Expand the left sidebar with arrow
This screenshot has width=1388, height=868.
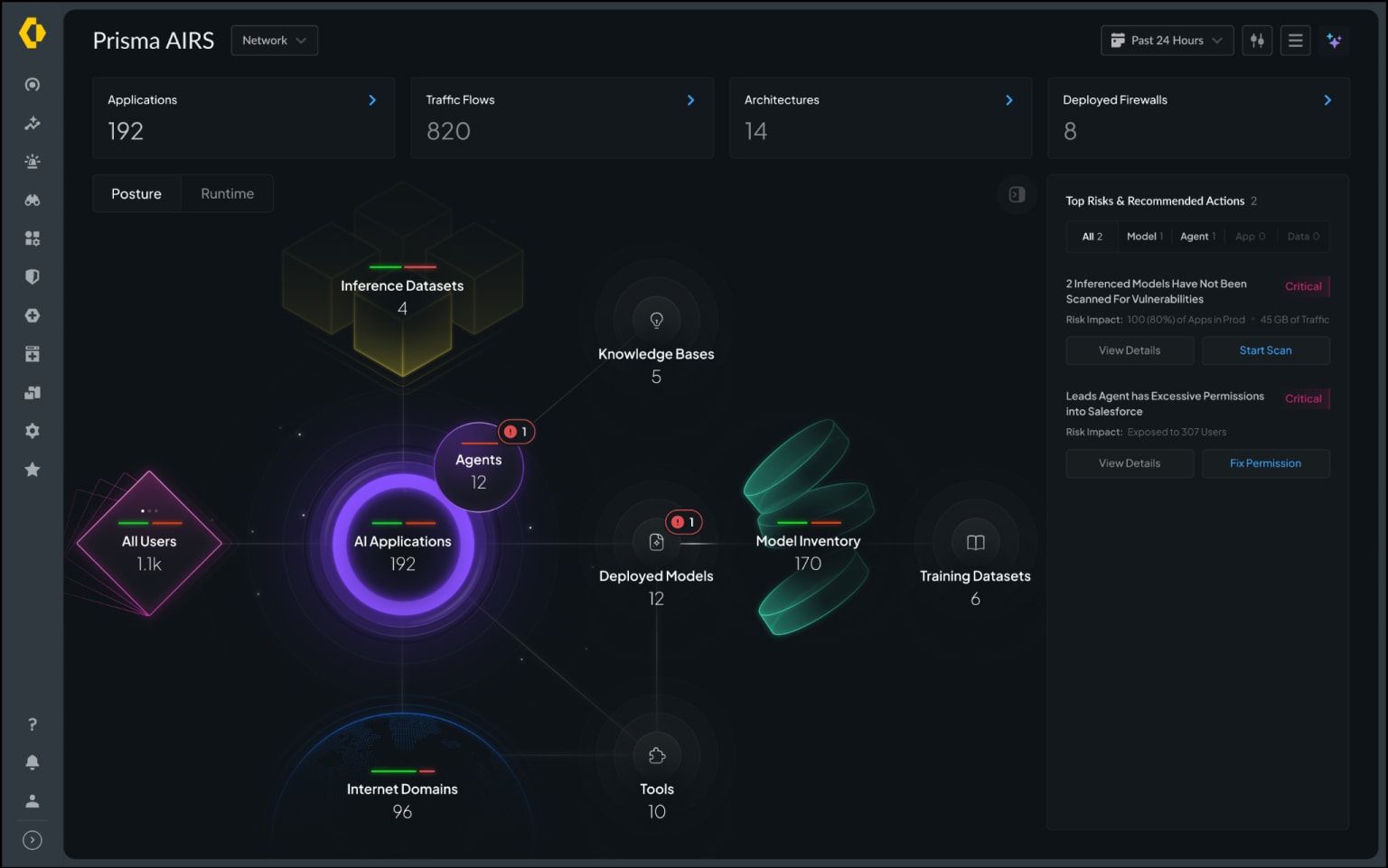[x=33, y=840]
